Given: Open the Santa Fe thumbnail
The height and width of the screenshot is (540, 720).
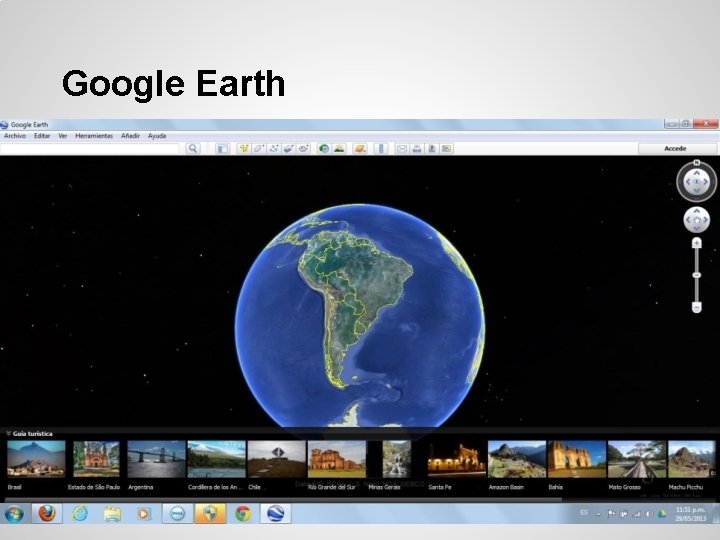Looking at the screenshot, I should click(x=457, y=459).
